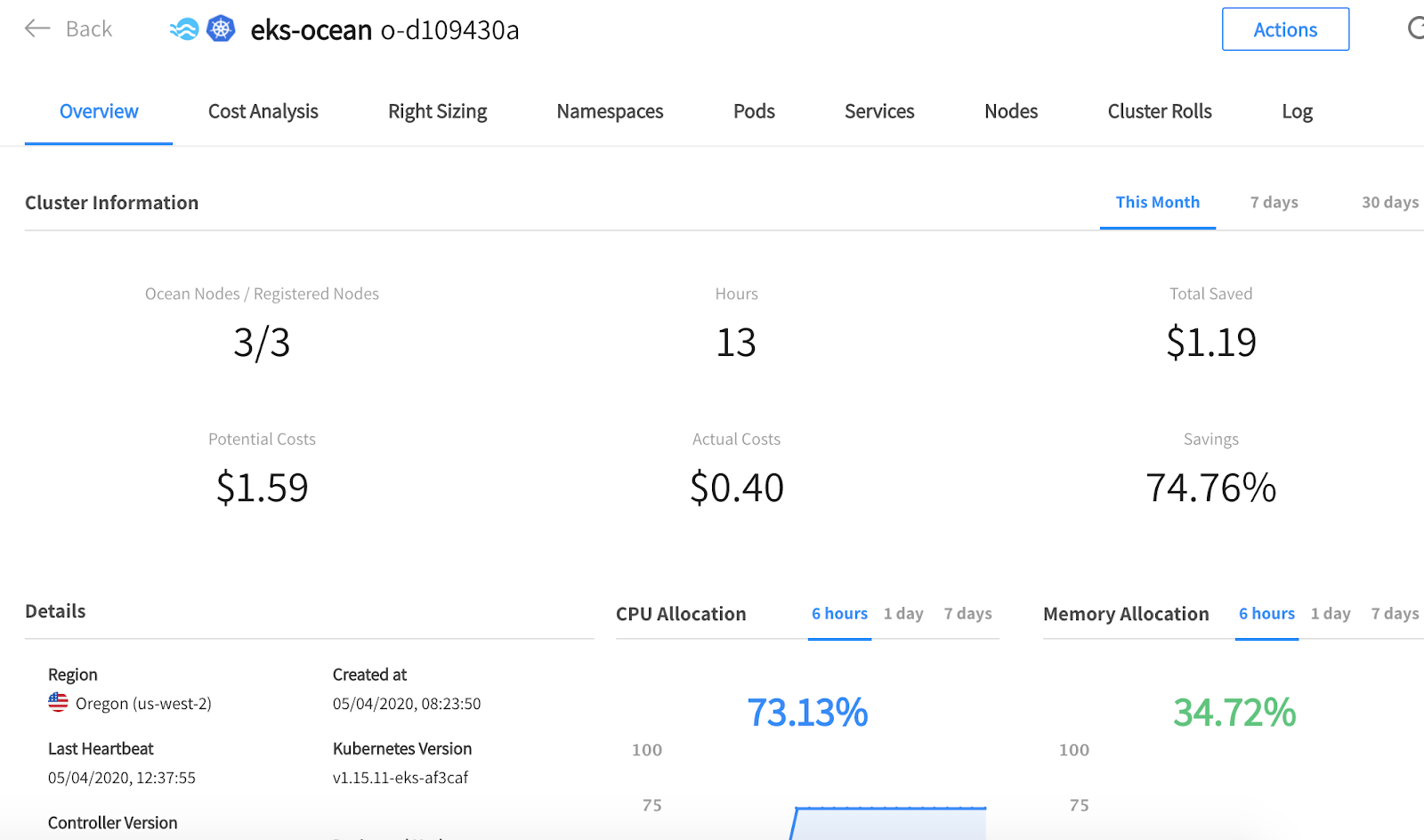Select 7 days for cluster information
1424x840 pixels.
click(x=1274, y=202)
